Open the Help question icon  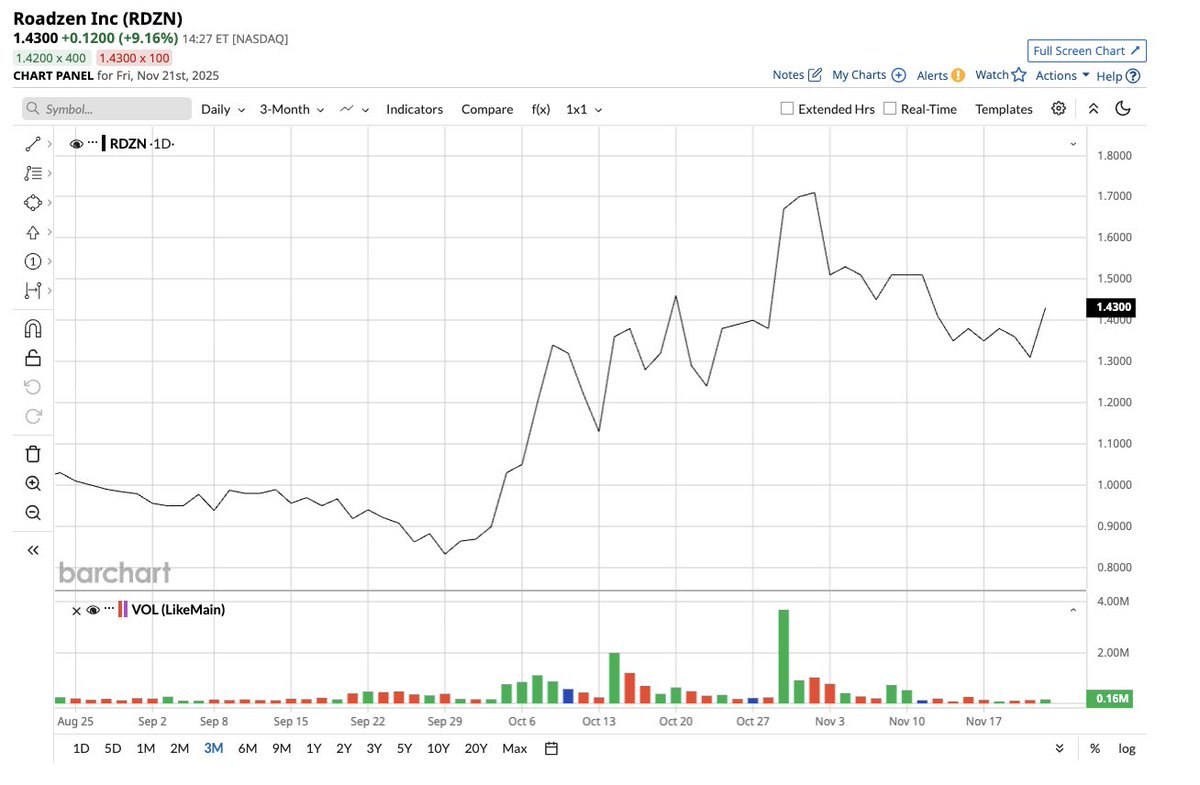[x=1133, y=76]
